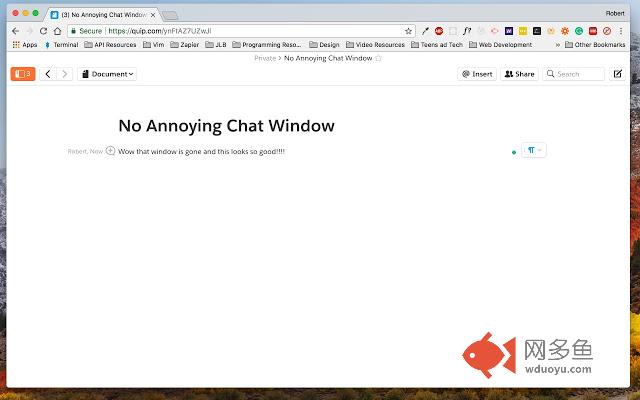Show hidden bookmarks with the double chevron
640x400 pixels.
tap(558, 45)
